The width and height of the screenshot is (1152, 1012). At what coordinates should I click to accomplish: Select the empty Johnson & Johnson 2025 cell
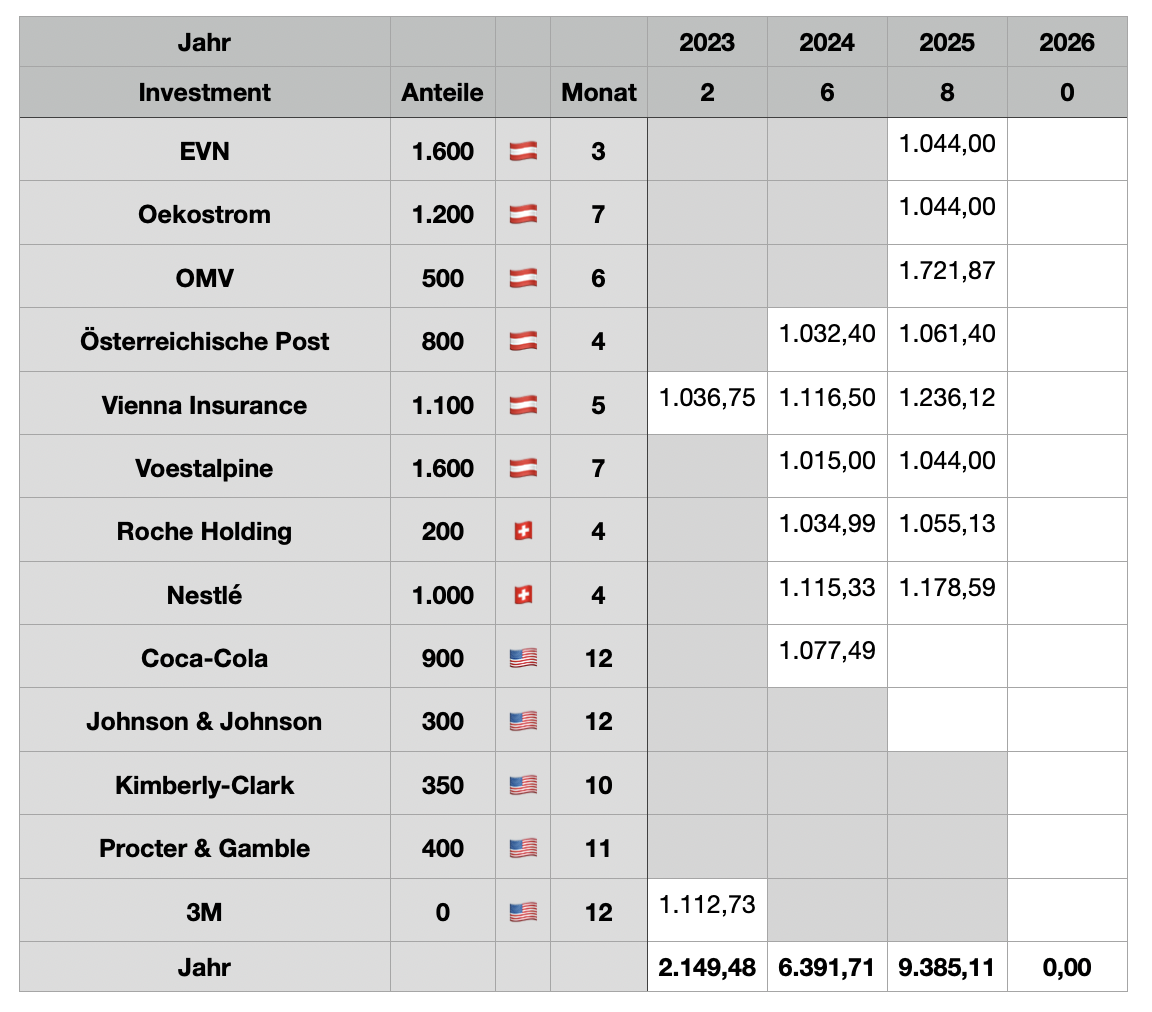947,721
